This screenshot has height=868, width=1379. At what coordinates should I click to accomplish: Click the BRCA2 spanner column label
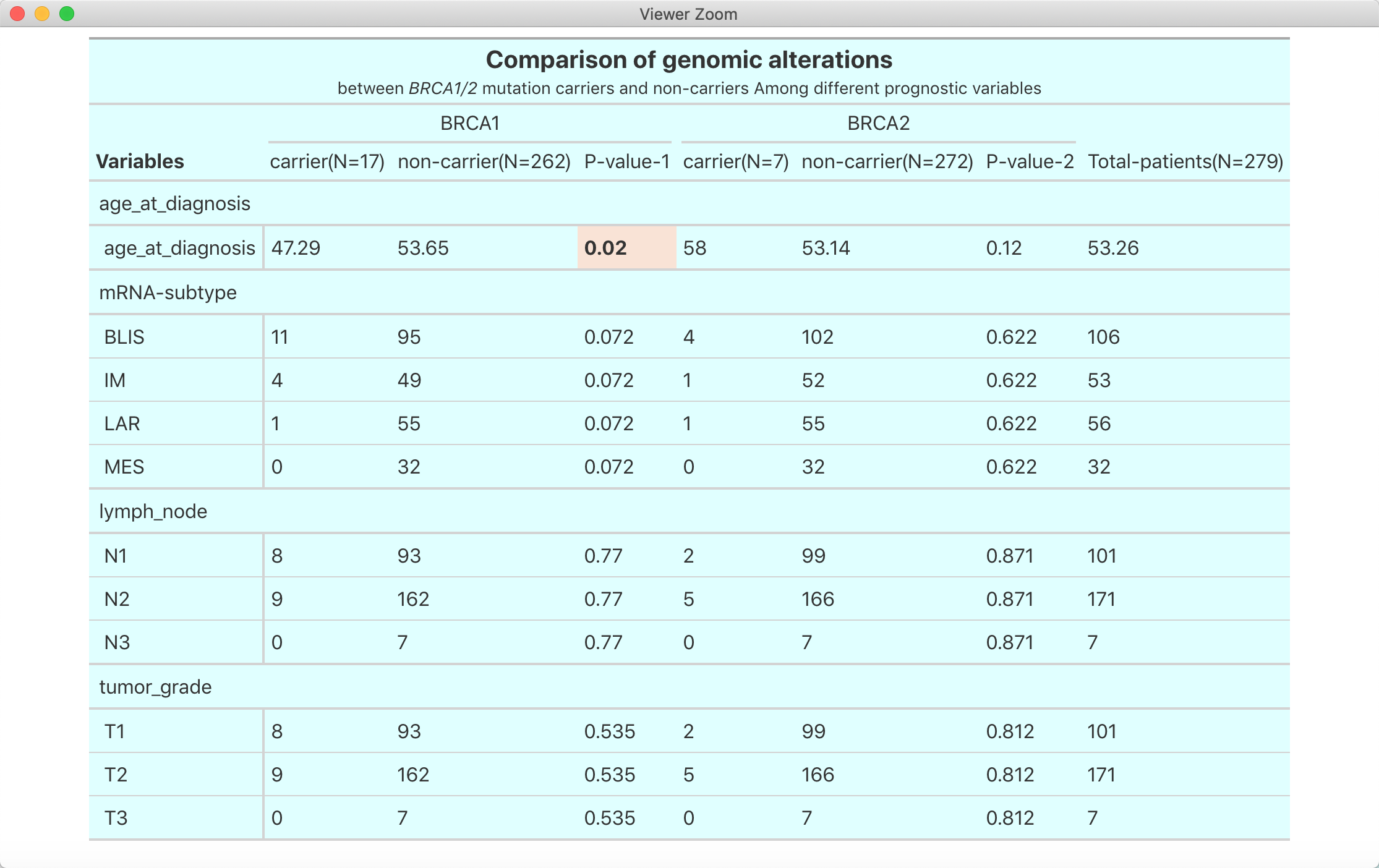pyautogui.click(x=878, y=124)
